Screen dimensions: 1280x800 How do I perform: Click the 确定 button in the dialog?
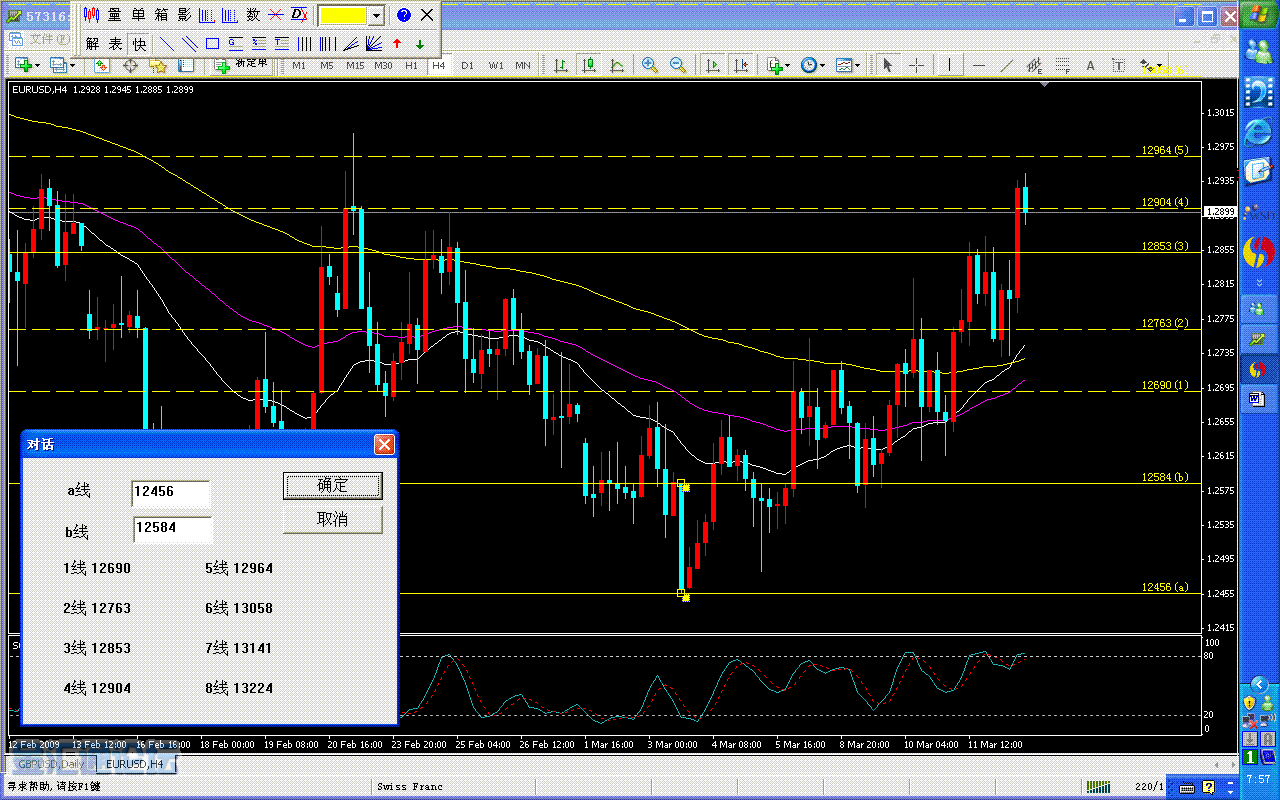tap(333, 486)
